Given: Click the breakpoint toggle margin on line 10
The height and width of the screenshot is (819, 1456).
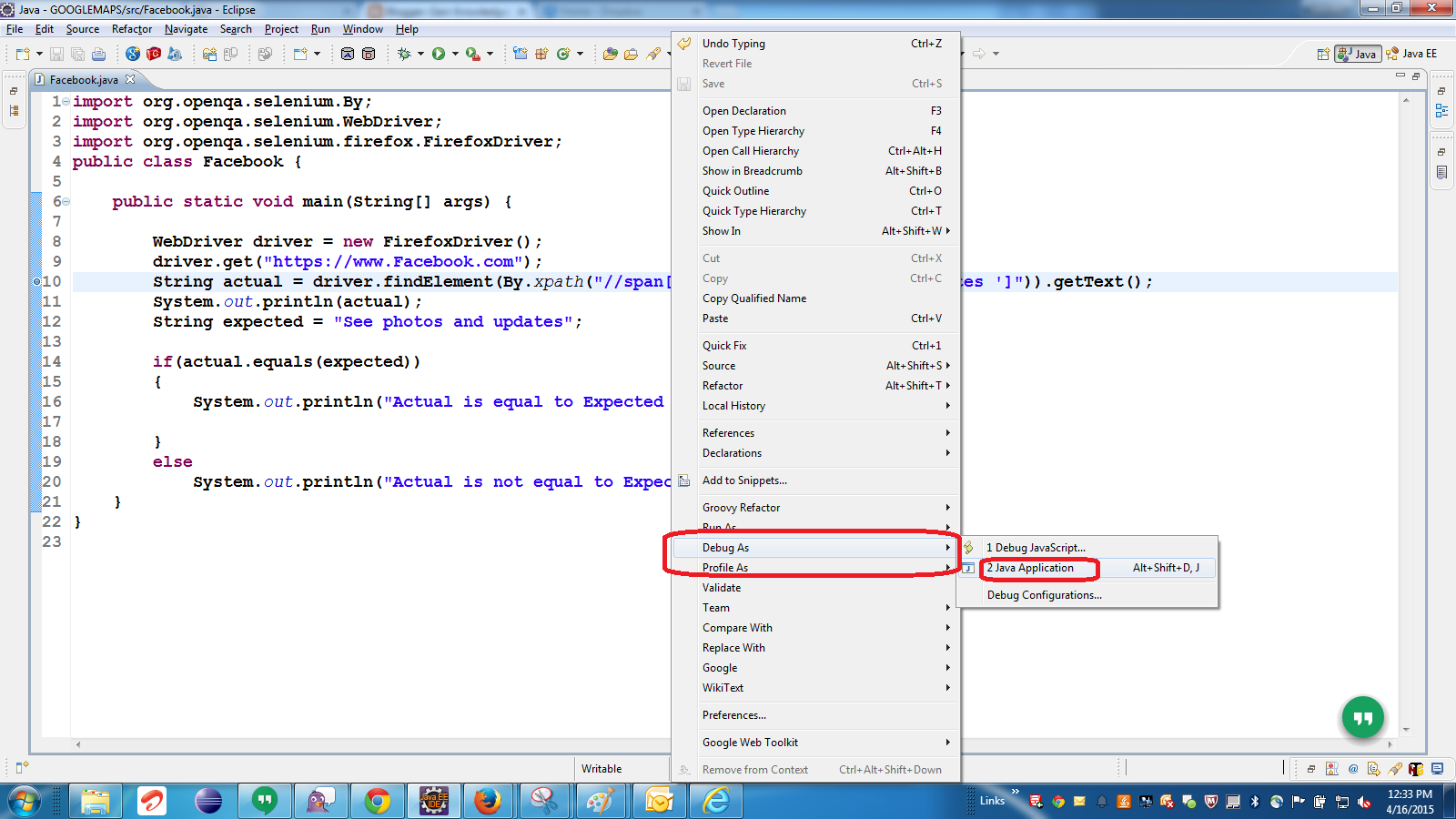Looking at the screenshot, I should pos(35,282).
